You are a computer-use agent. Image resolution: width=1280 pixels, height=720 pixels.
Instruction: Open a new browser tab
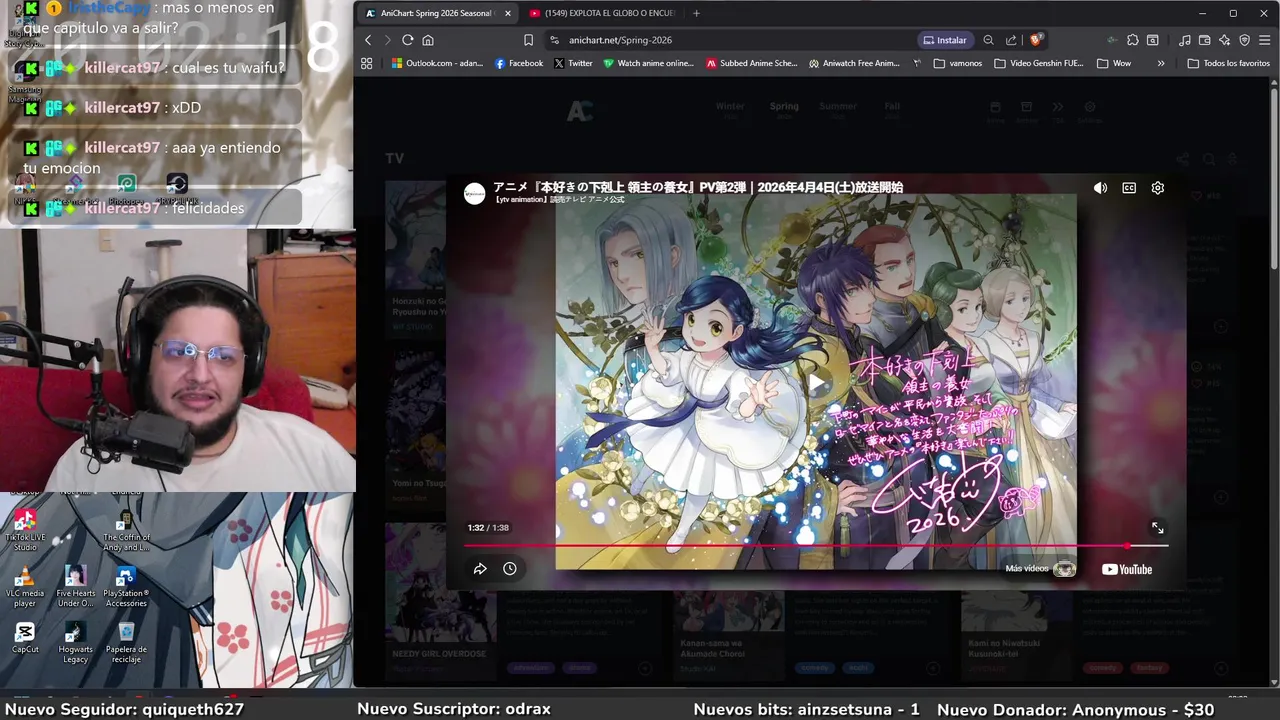[696, 13]
